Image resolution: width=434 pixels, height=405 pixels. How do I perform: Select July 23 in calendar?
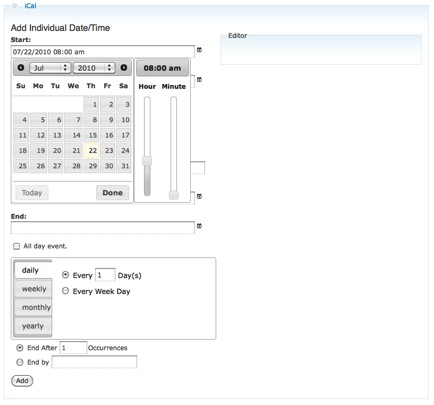coord(108,151)
